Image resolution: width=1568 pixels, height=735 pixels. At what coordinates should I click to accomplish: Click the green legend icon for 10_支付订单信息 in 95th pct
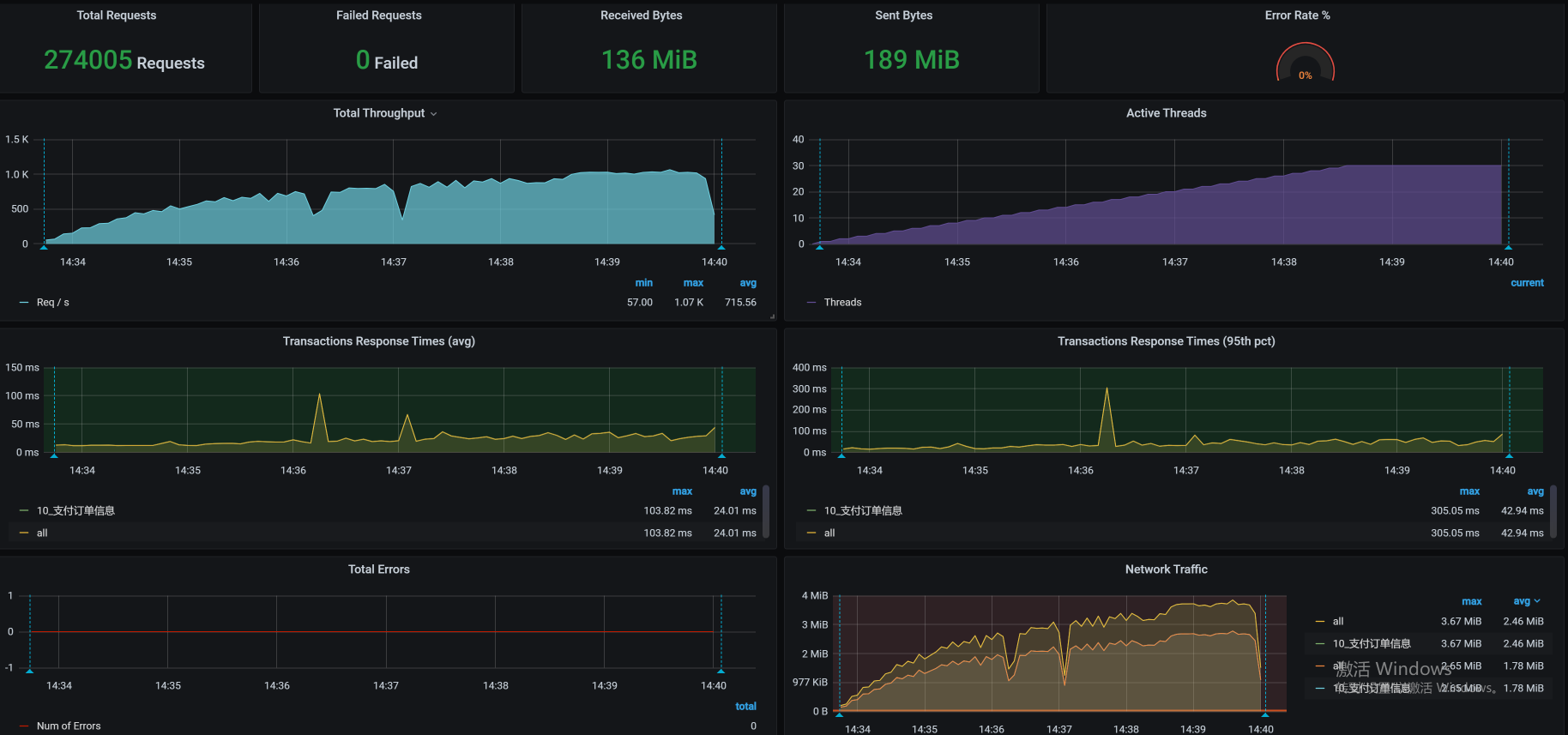point(811,511)
